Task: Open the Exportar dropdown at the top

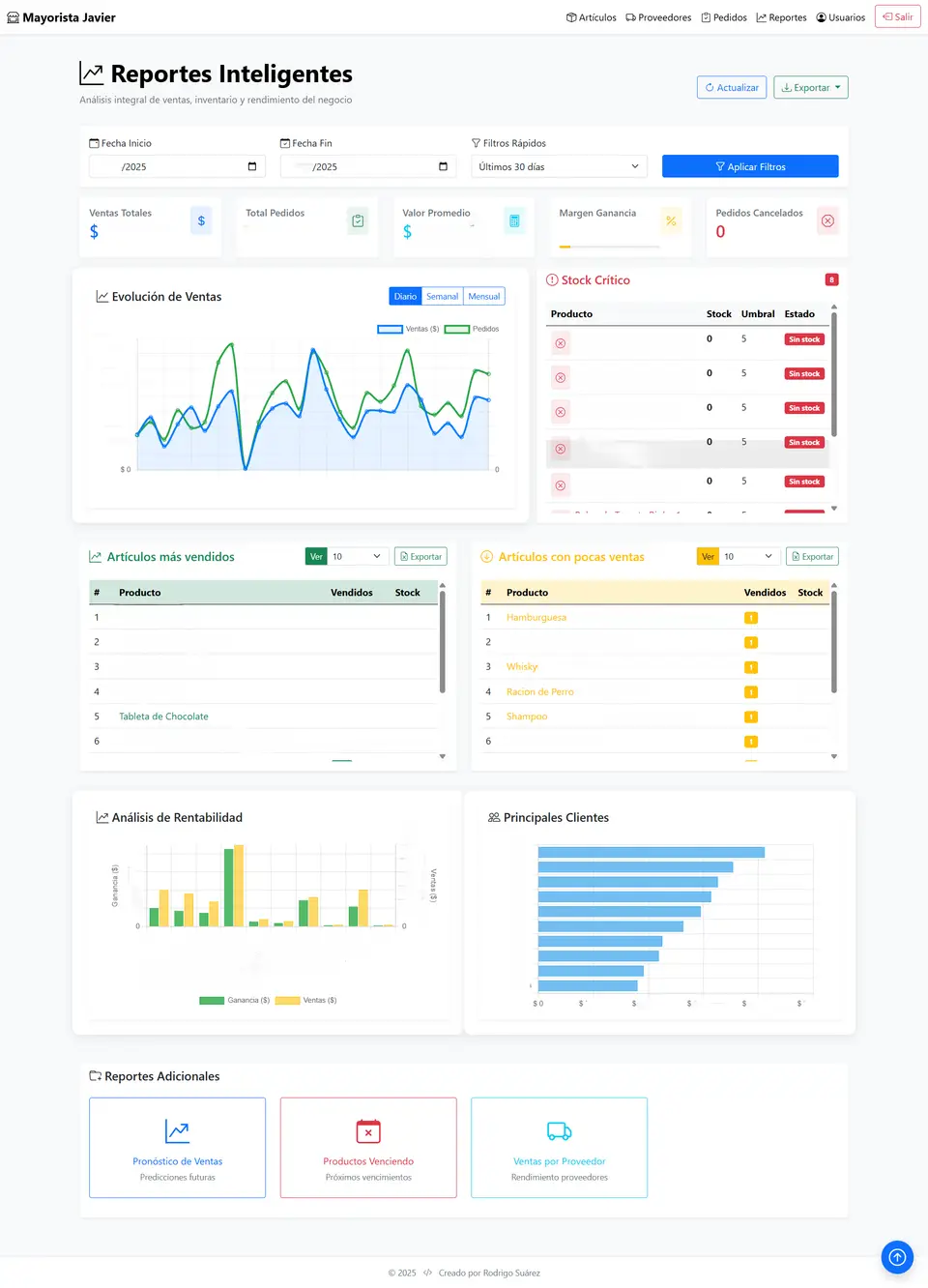Action: tap(811, 87)
